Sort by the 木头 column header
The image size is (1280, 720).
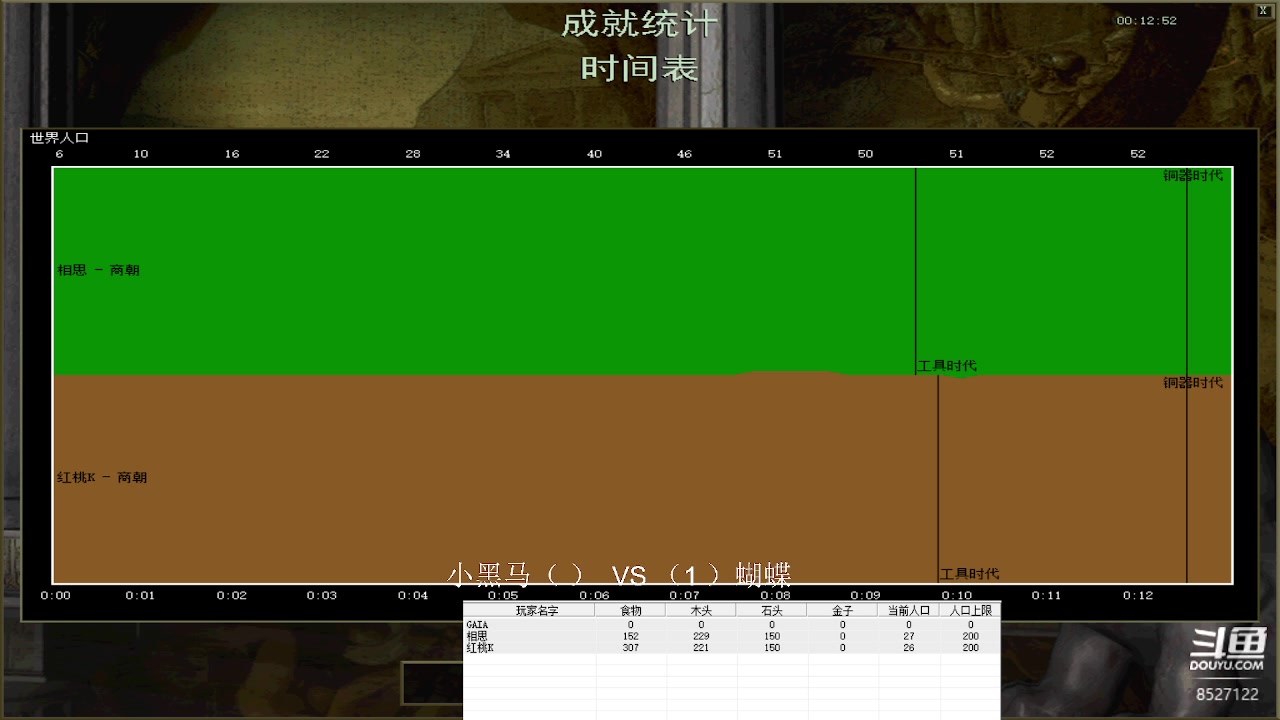[x=701, y=610]
